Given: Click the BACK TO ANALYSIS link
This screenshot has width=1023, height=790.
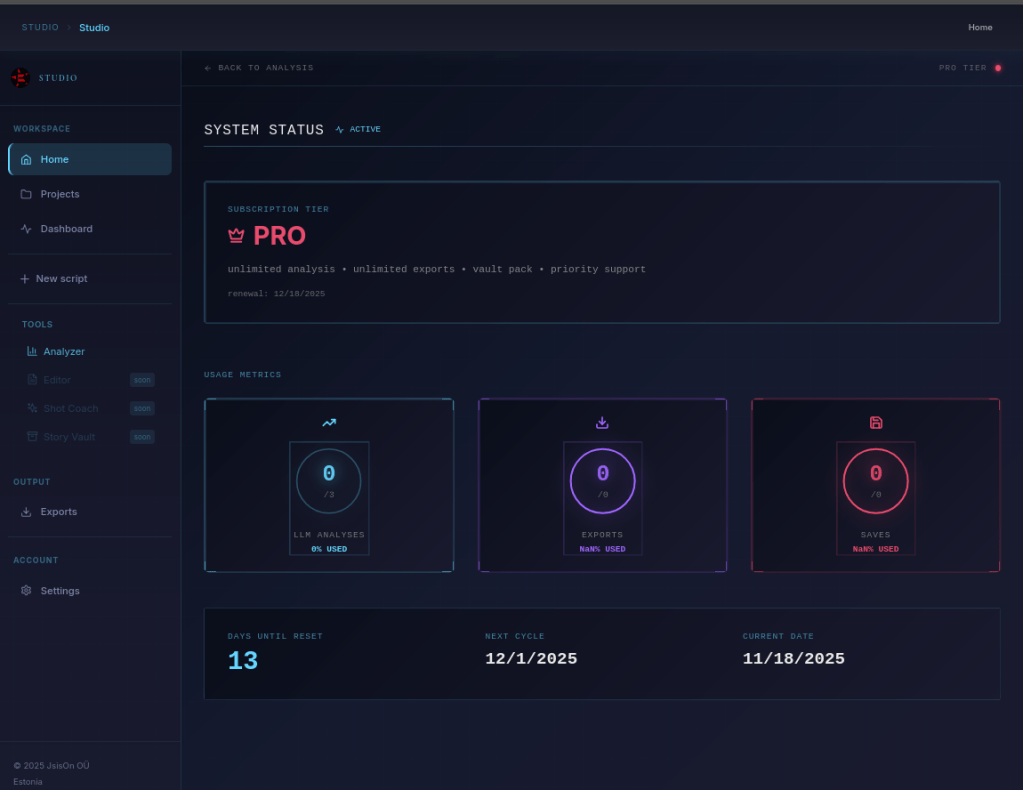Looking at the screenshot, I should [259, 67].
